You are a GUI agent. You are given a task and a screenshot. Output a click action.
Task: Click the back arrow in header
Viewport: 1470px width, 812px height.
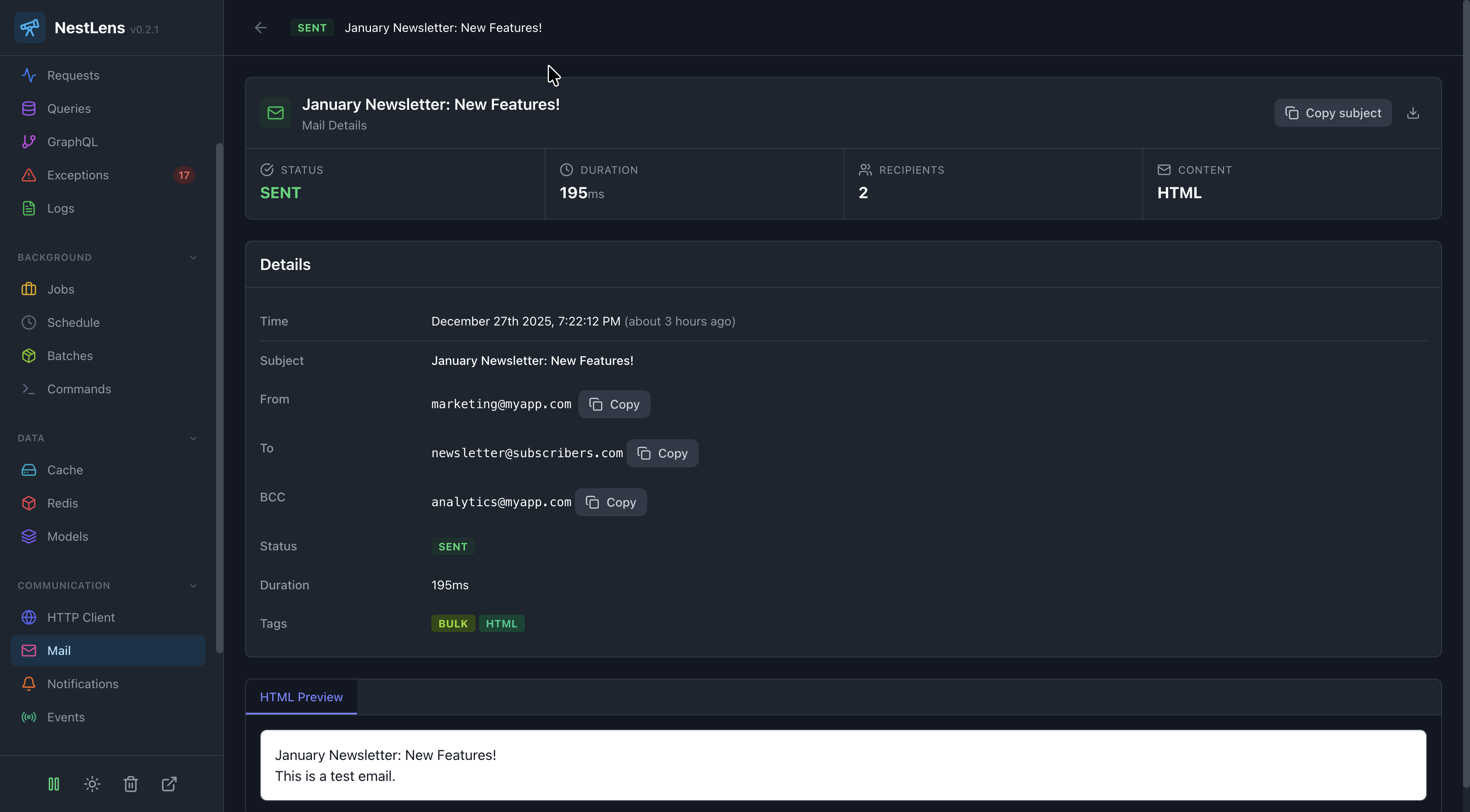[x=260, y=28]
